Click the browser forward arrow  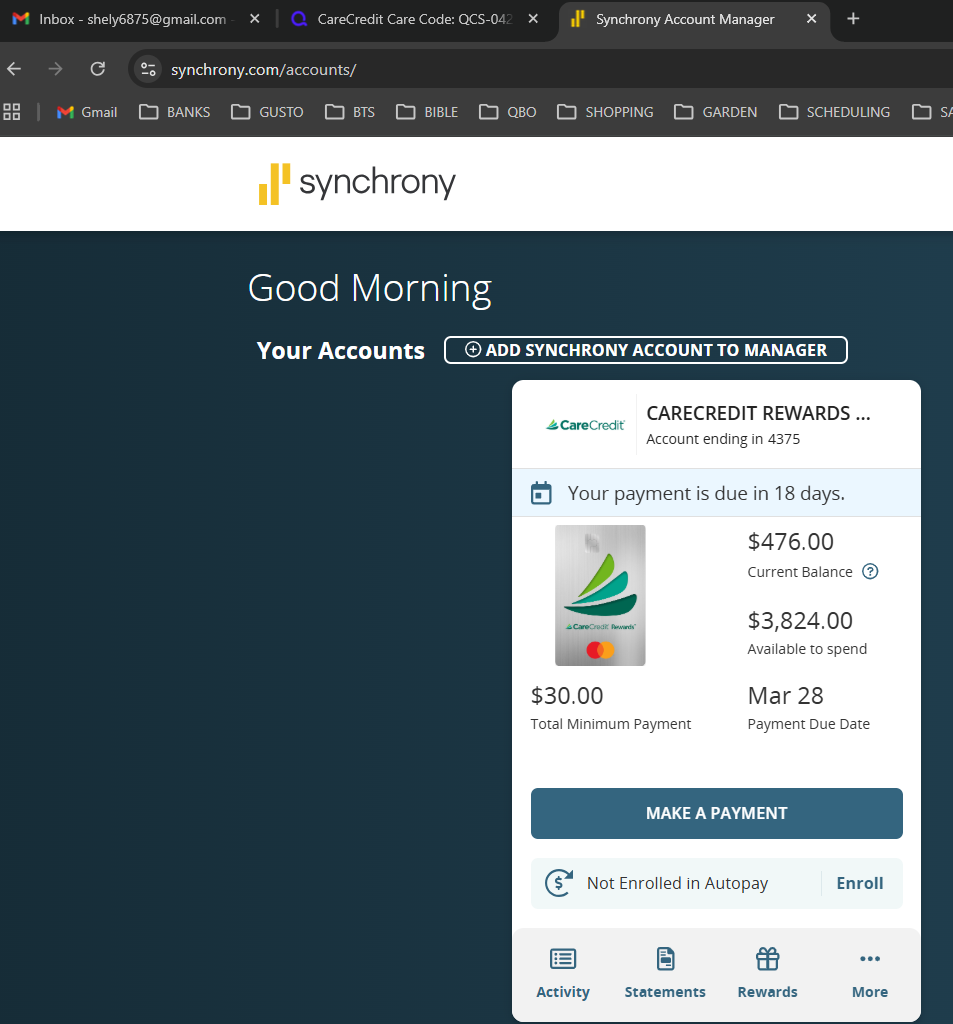pos(56,69)
